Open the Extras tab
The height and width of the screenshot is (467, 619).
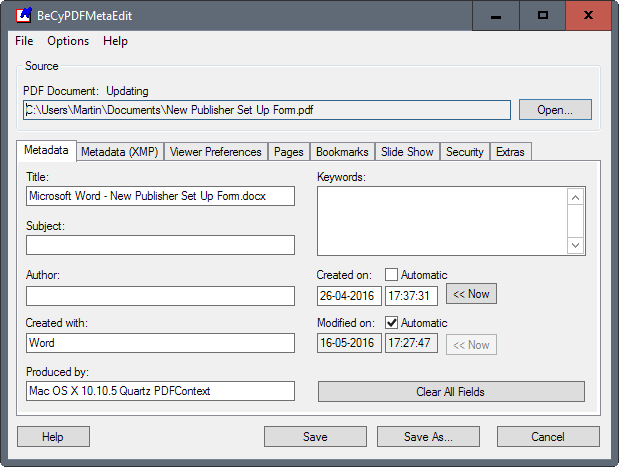point(510,152)
